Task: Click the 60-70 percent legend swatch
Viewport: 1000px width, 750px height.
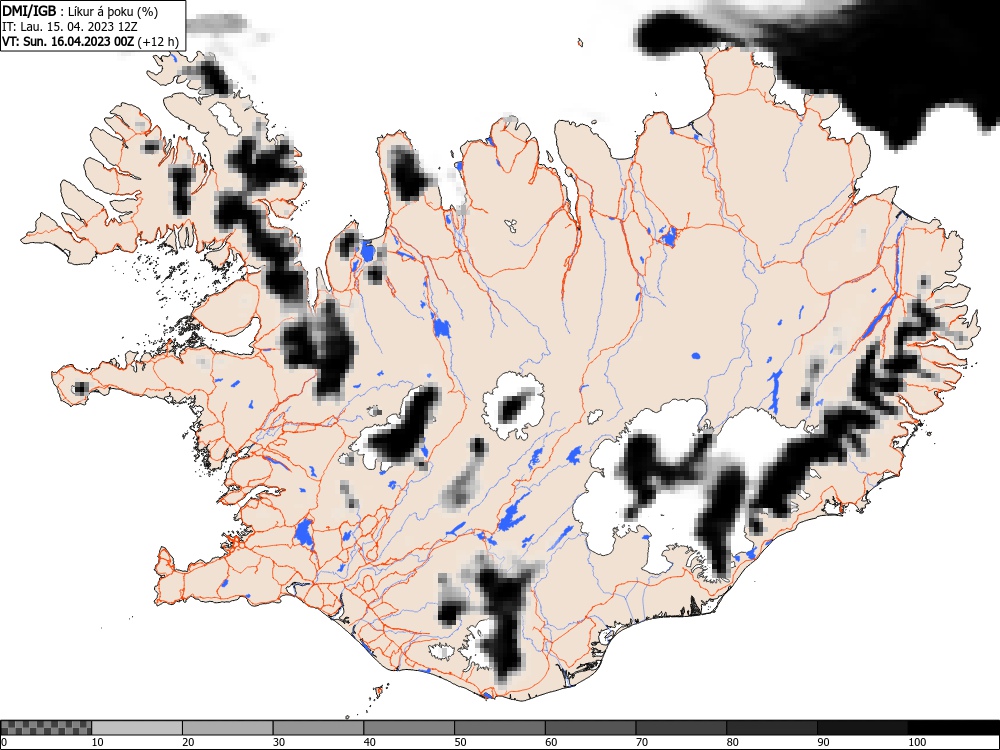Action: [590, 728]
